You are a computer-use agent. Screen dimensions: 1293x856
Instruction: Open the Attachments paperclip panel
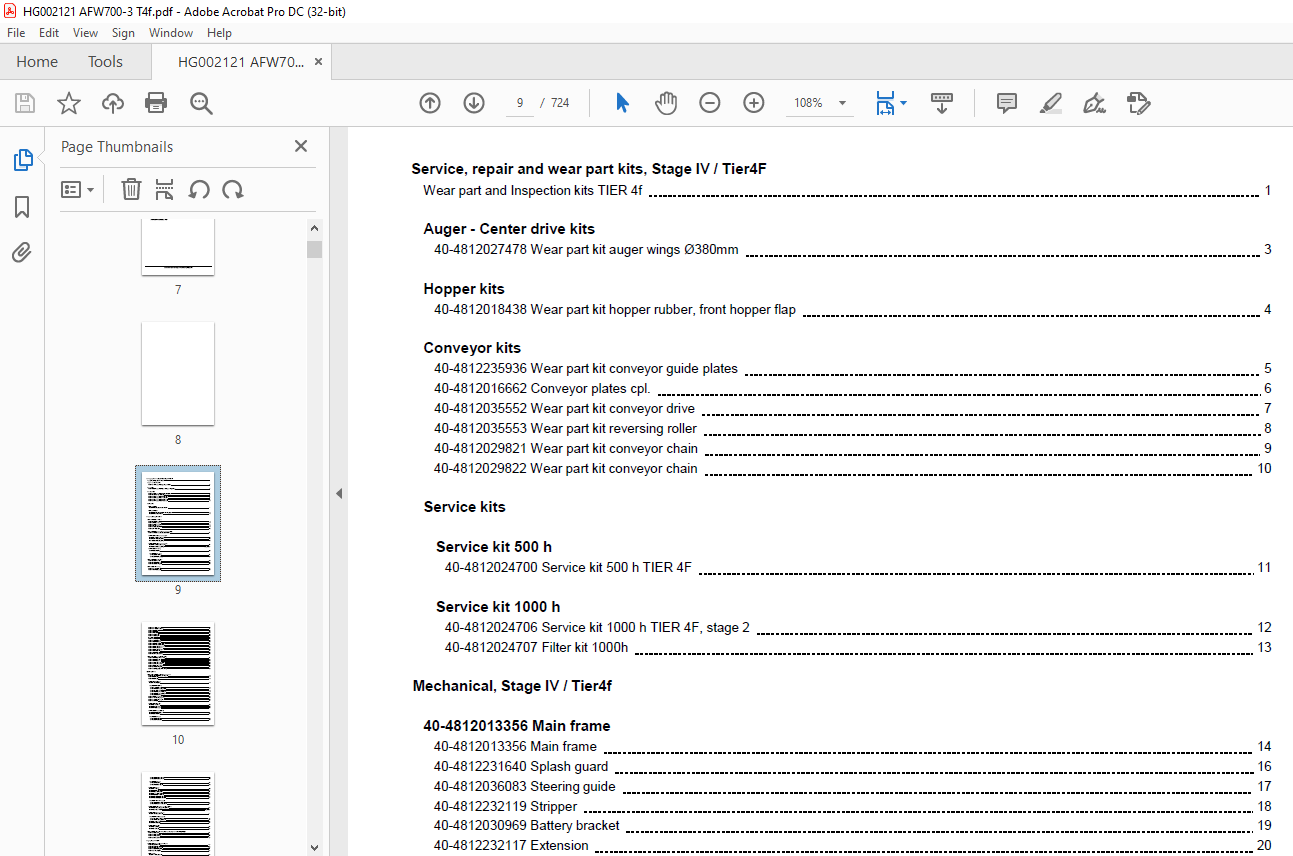tap(22, 252)
